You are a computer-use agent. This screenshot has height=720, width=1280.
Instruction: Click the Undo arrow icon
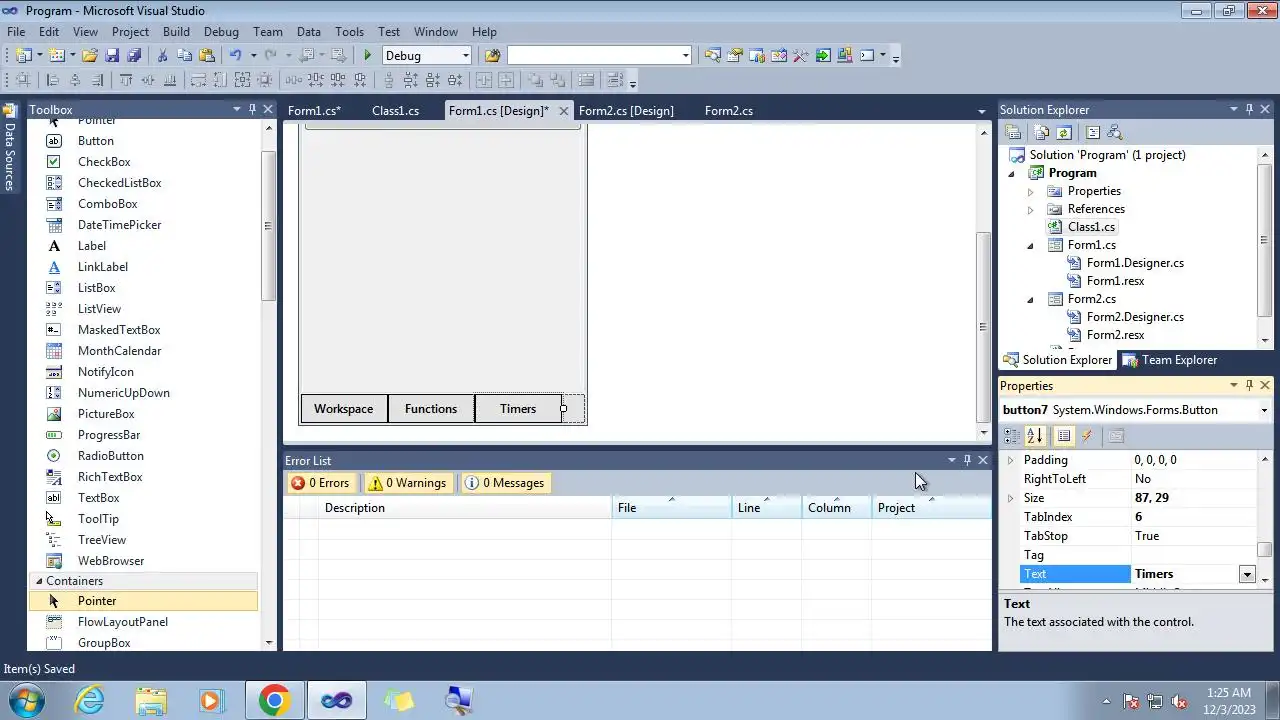[x=235, y=55]
